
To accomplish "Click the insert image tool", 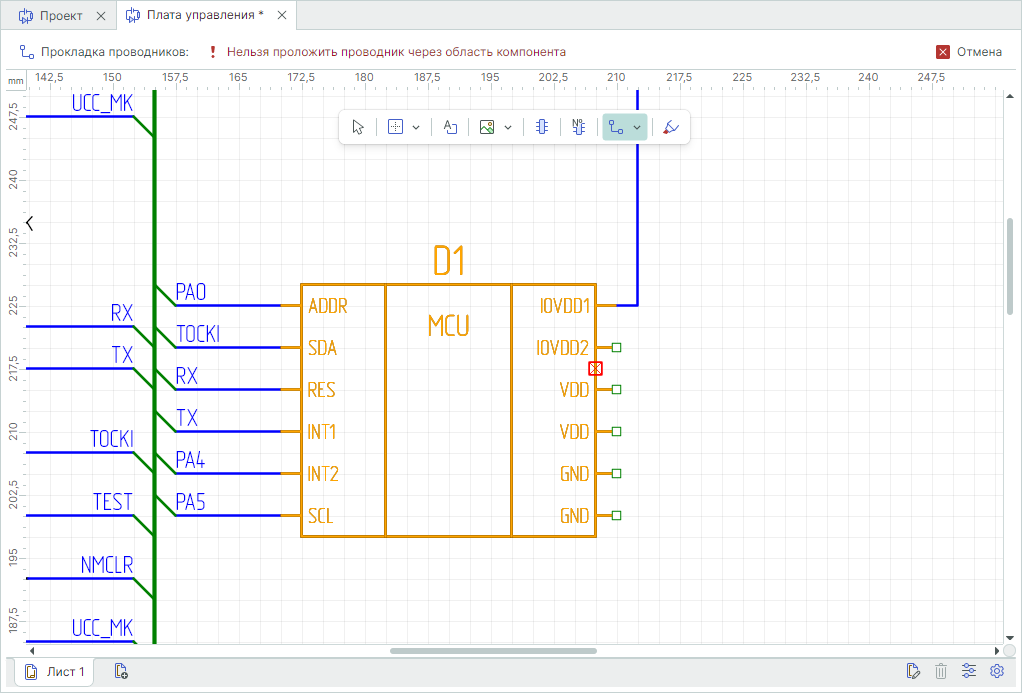I will pyautogui.click(x=487, y=127).
